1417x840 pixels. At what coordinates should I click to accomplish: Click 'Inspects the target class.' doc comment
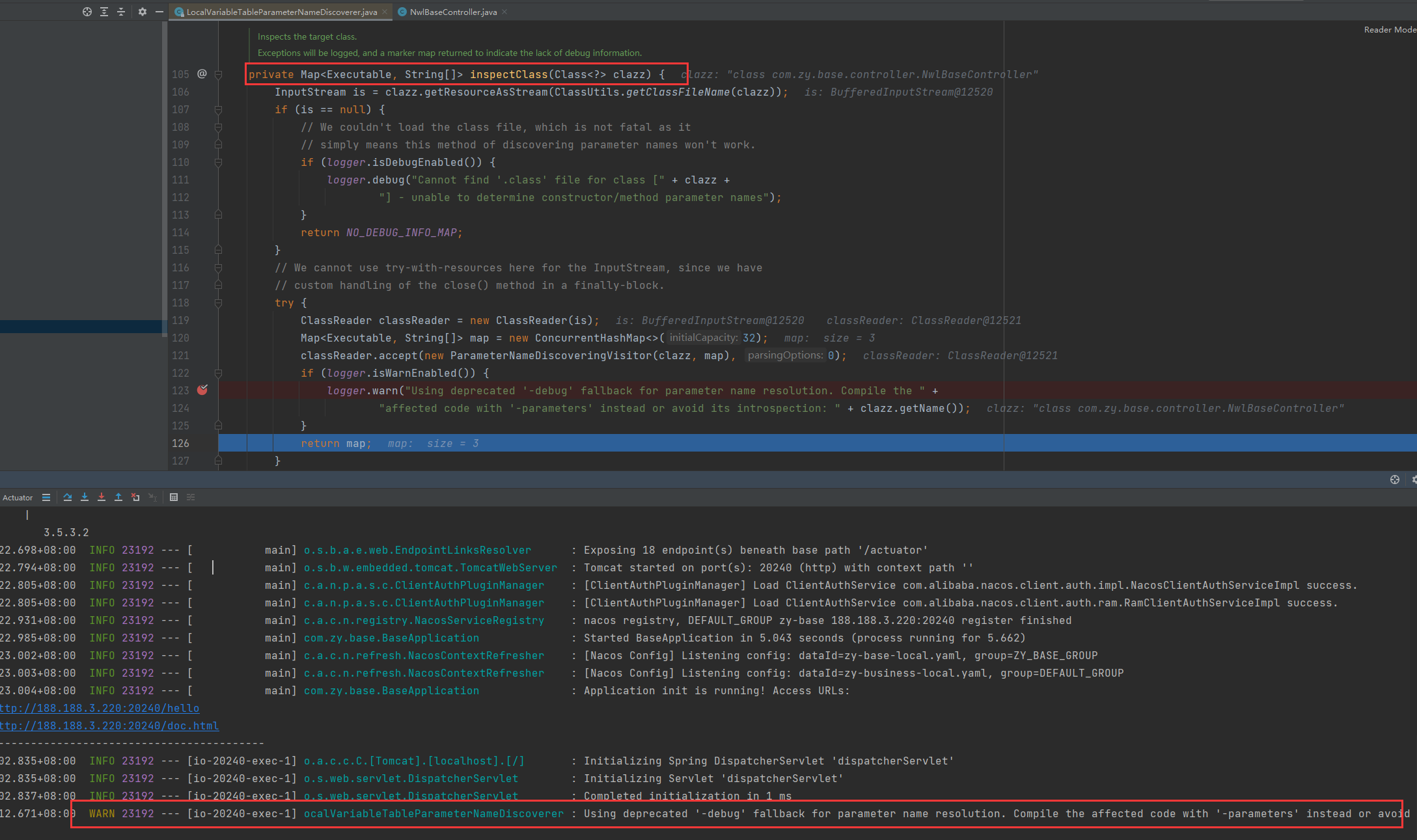(x=307, y=36)
